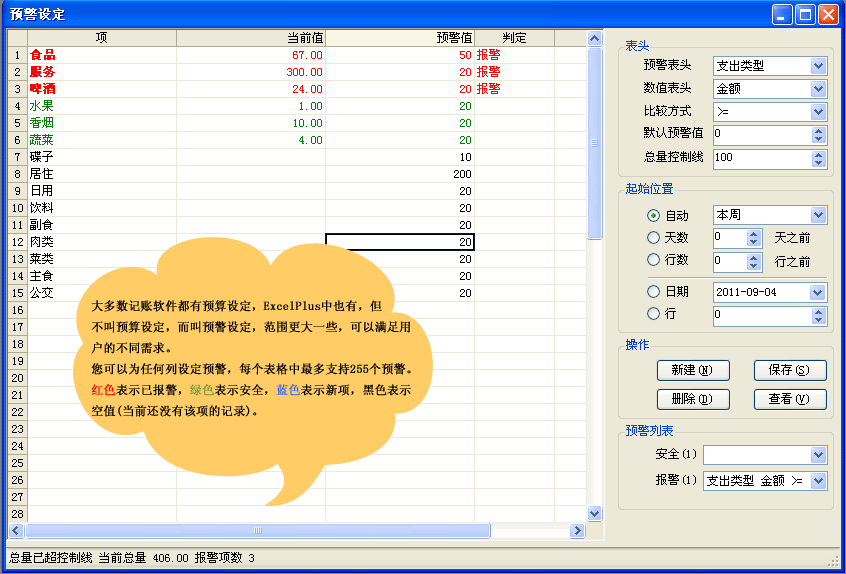This screenshot has width=846, height=574.
Task: Expand the 数值表头 combo box
Action: [x=818, y=89]
